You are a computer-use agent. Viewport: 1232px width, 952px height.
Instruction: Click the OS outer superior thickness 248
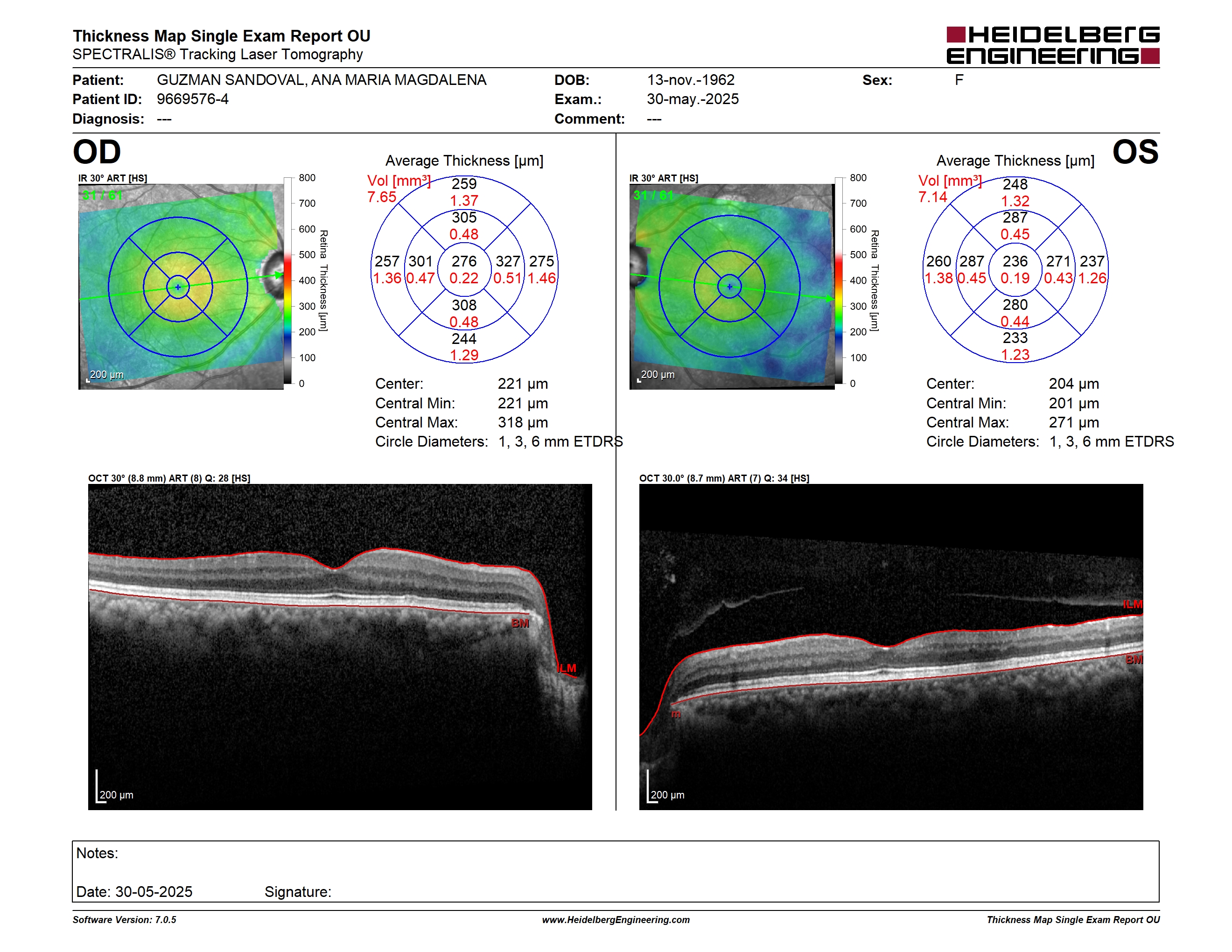click(x=1015, y=184)
